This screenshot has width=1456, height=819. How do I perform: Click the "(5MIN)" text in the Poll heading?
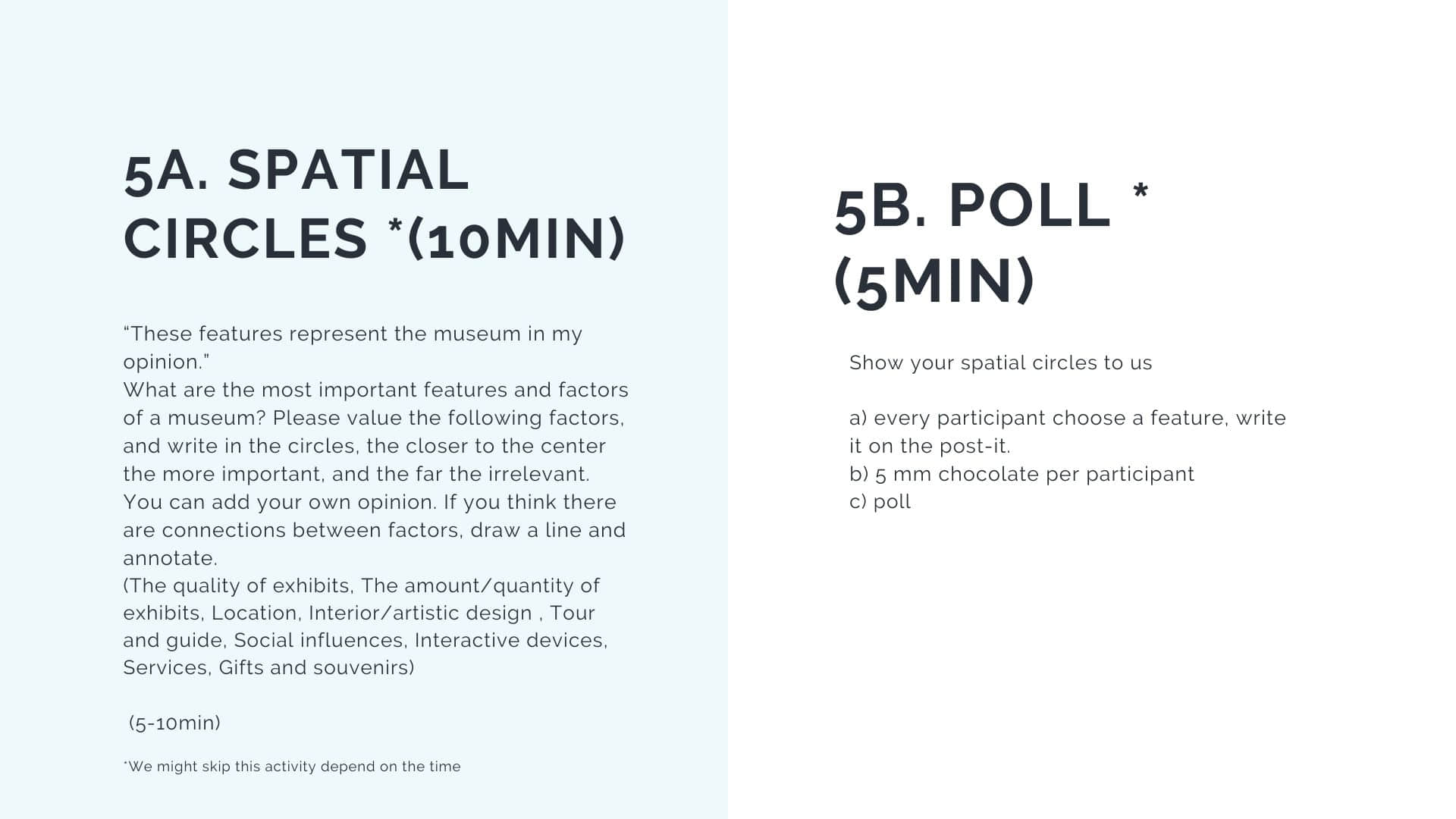(934, 281)
